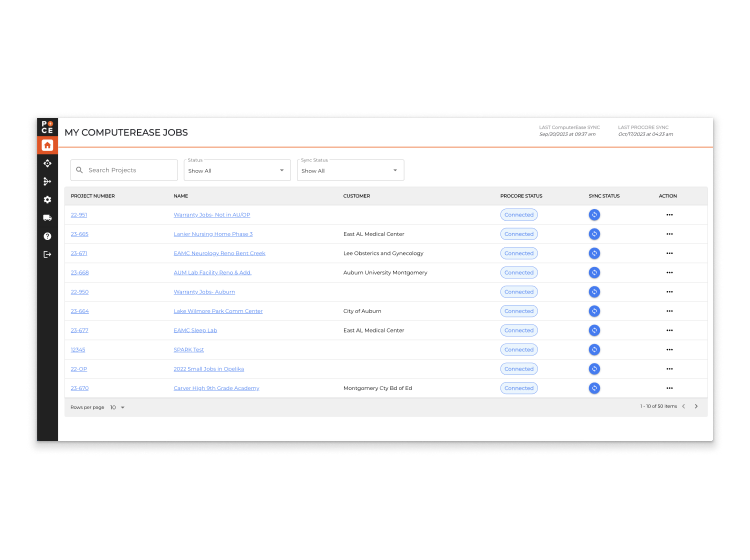Click the CUSTOMER column header
The width and height of the screenshot is (750, 560).
pyautogui.click(x=356, y=196)
